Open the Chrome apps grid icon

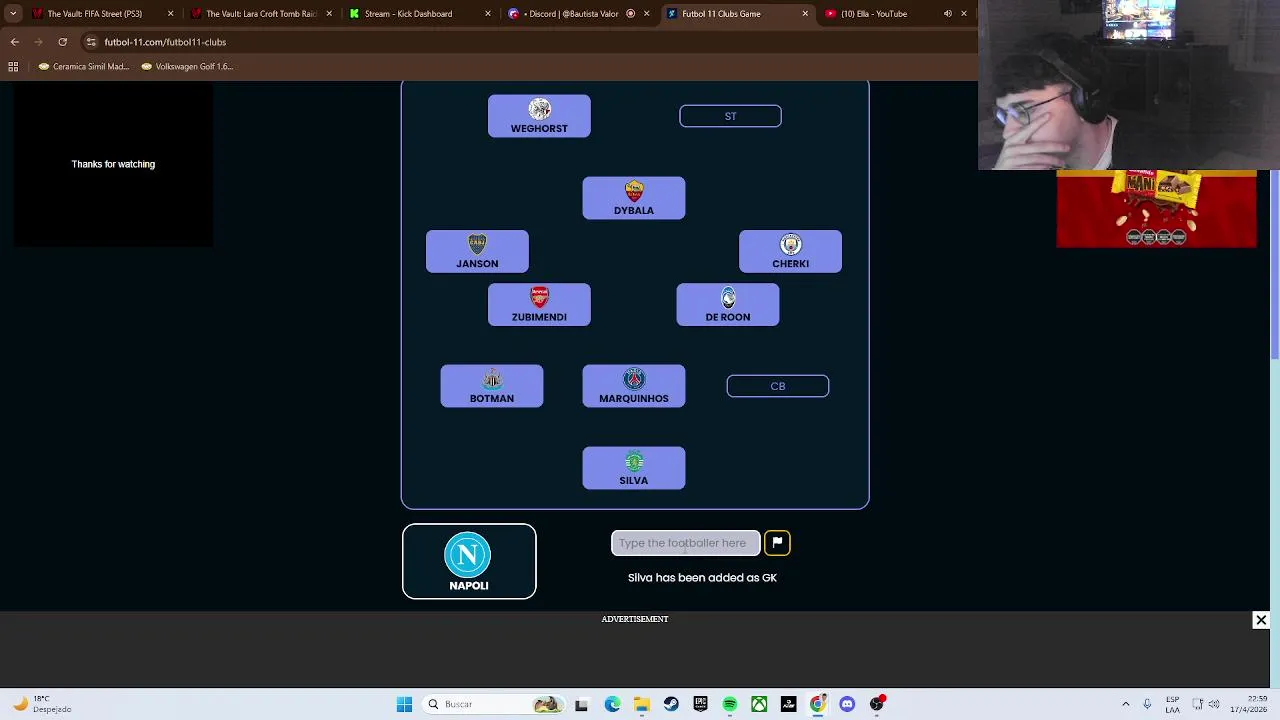(x=13, y=67)
